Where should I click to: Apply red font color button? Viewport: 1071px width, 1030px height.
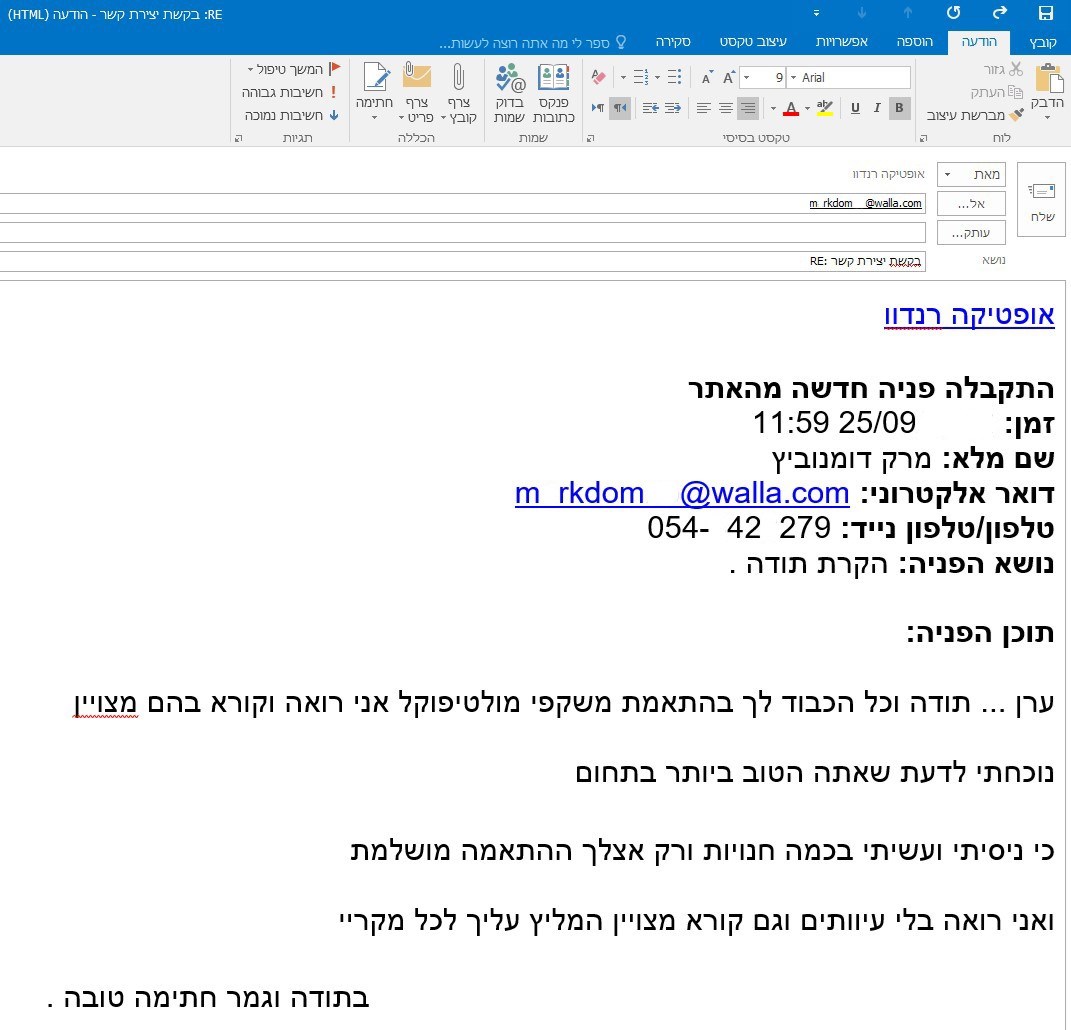click(791, 108)
